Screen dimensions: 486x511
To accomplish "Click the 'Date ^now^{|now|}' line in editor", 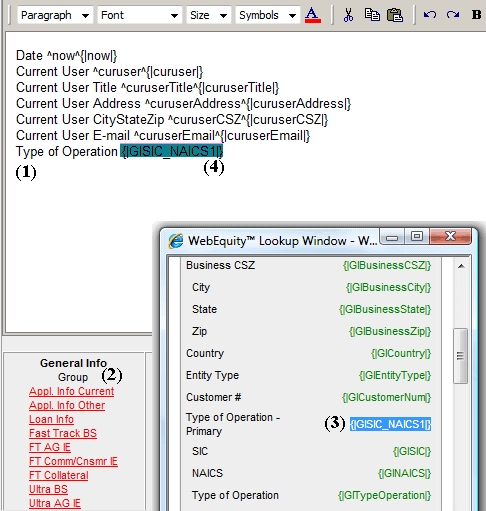I will pyautogui.click(x=67, y=56).
